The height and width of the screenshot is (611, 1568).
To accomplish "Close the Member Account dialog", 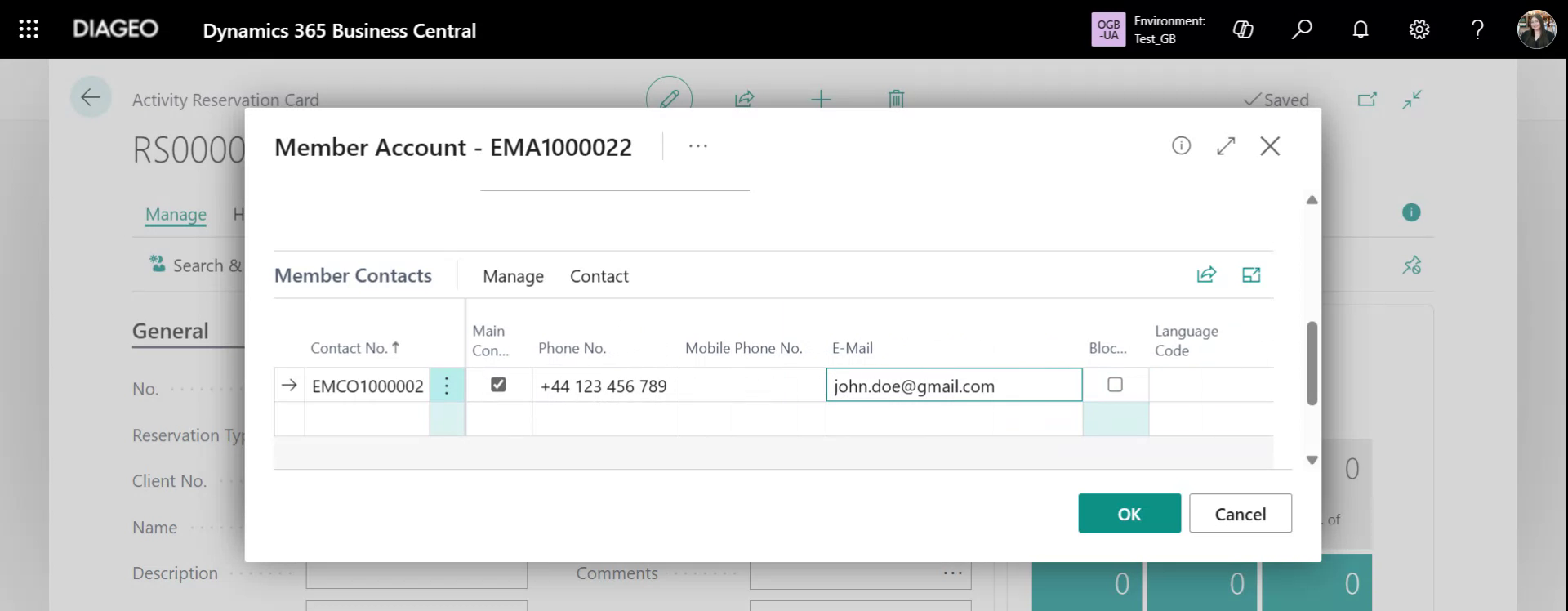I will 1270,145.
